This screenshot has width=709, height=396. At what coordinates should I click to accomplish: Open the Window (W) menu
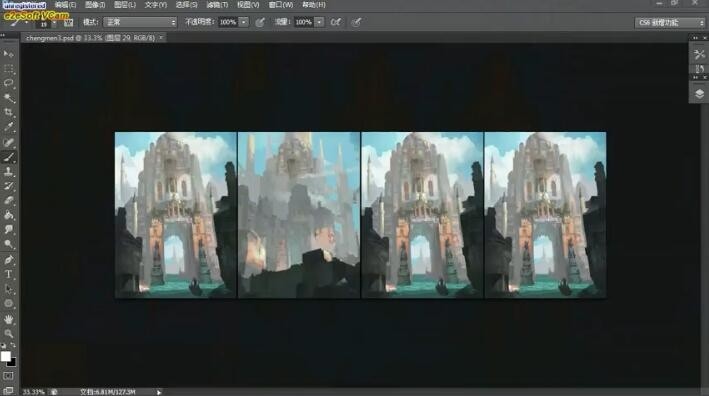(280, 5)
